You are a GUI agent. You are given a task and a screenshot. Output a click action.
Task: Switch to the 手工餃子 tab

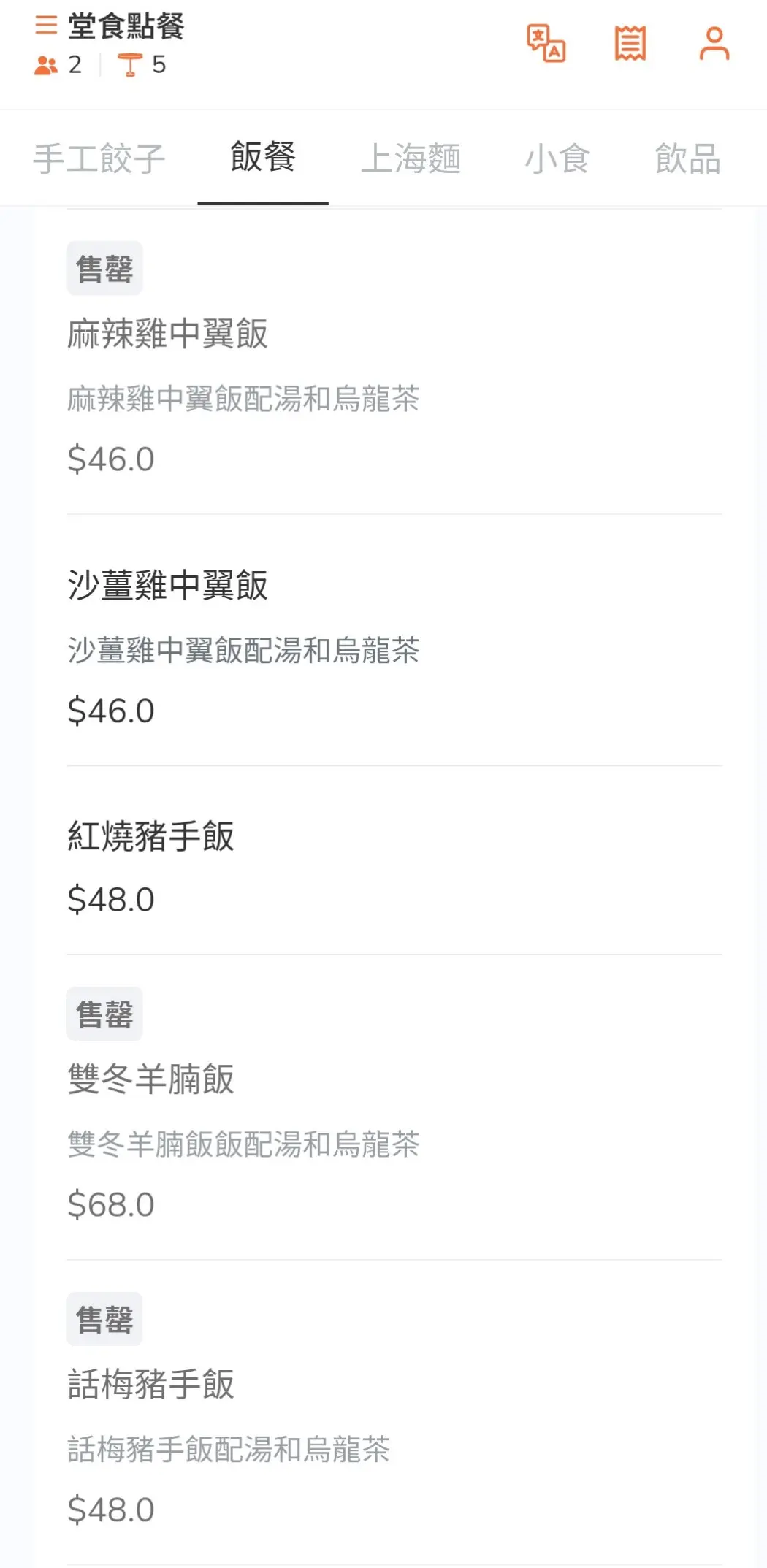pyautogui.click(x=99, y=158)
